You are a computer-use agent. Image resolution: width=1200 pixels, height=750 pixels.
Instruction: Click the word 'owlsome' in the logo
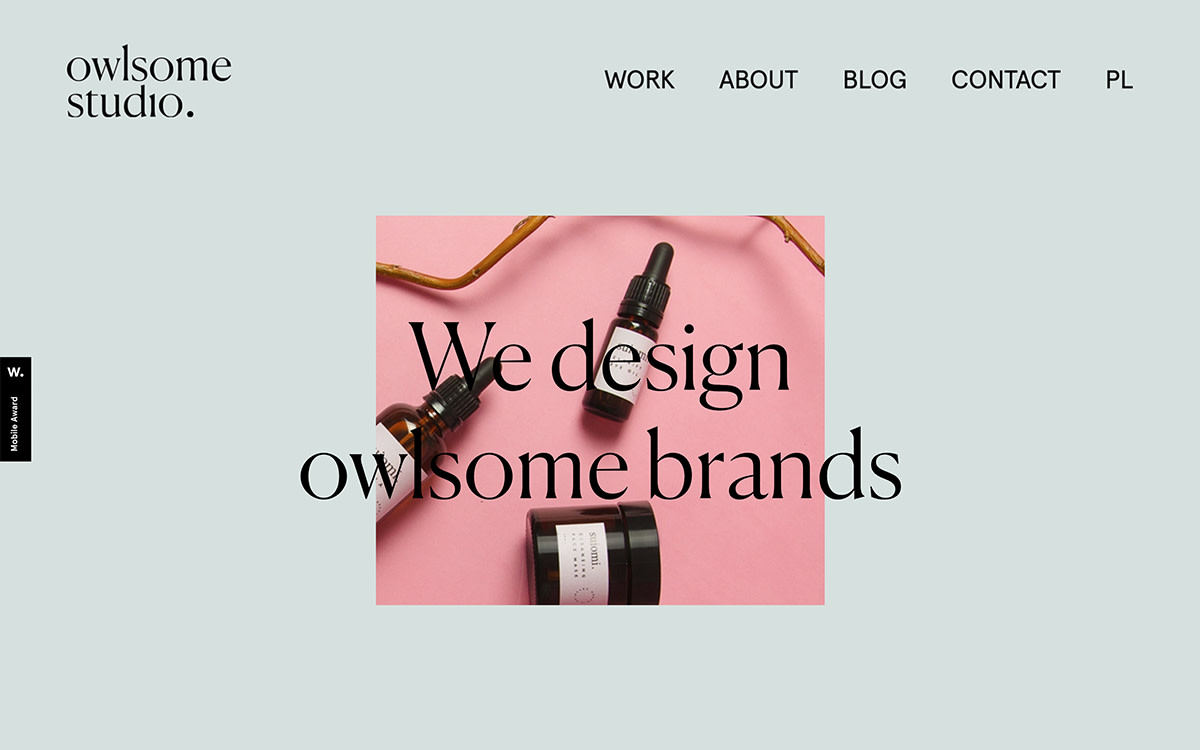click(x=149, y=68)
